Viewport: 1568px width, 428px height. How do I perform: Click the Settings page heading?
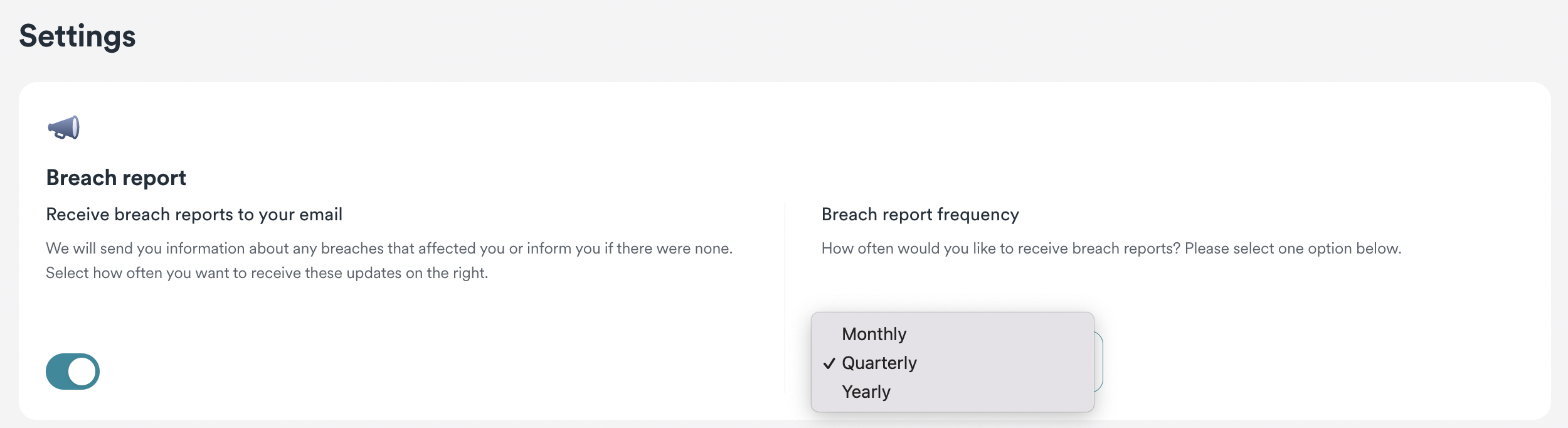(x=77, y=36)
